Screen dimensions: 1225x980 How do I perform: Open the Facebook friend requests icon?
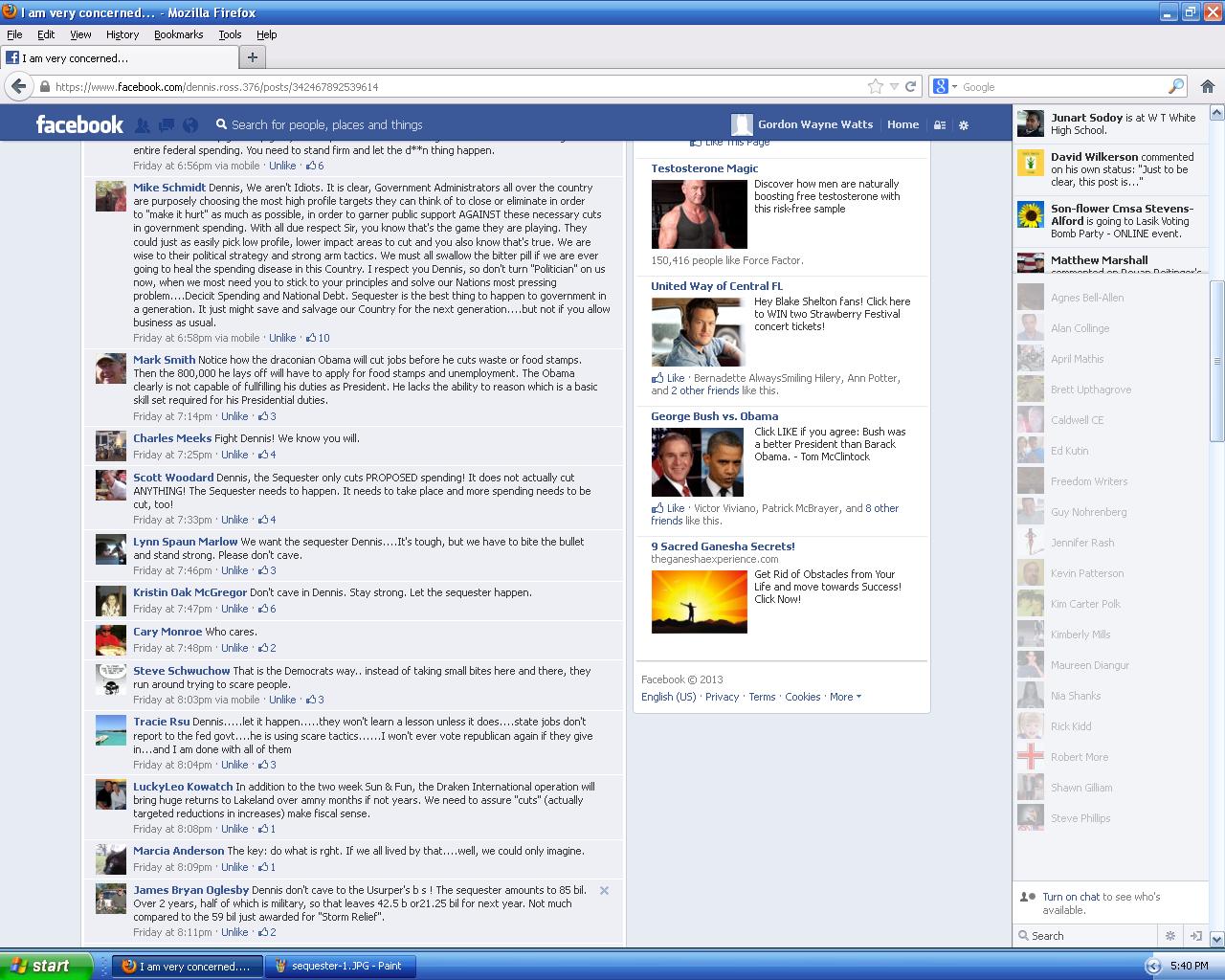click(x=143, y=124)
